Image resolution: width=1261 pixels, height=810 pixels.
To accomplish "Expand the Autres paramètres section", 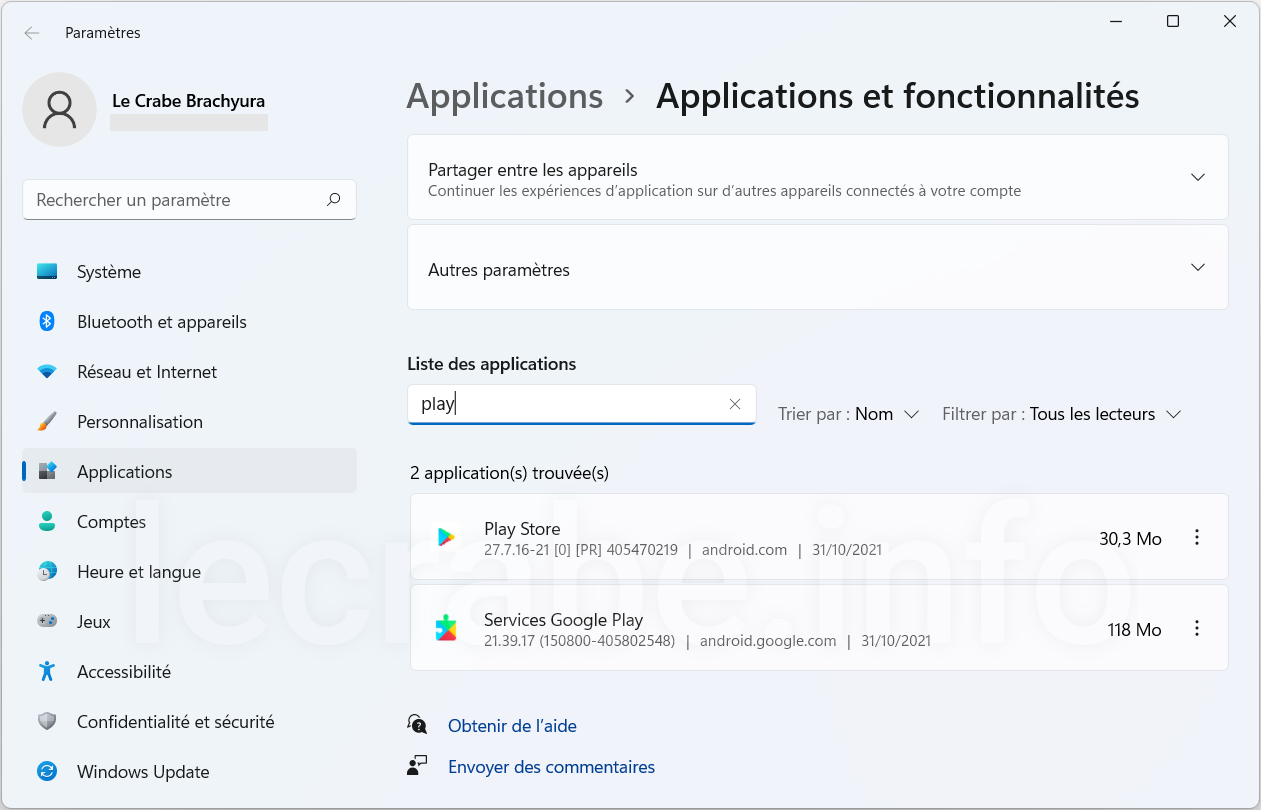I will pyautogui.click(x=1198, y=267).
